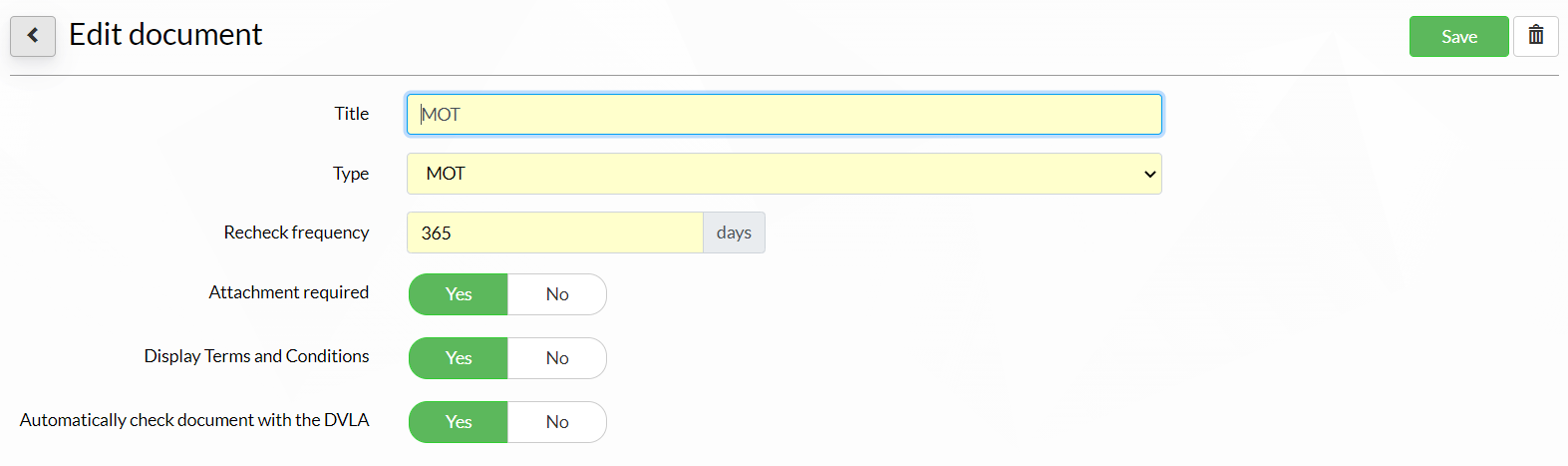Open the Type dropdown showing MOT
Screen dimensions: 1568x466
click(x=784, y=174)
